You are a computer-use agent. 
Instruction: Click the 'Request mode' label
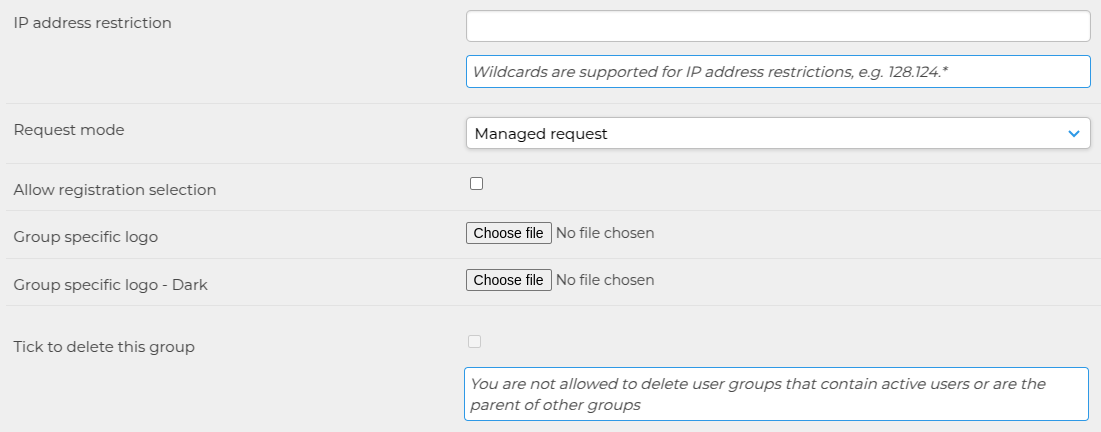(69, 130)
